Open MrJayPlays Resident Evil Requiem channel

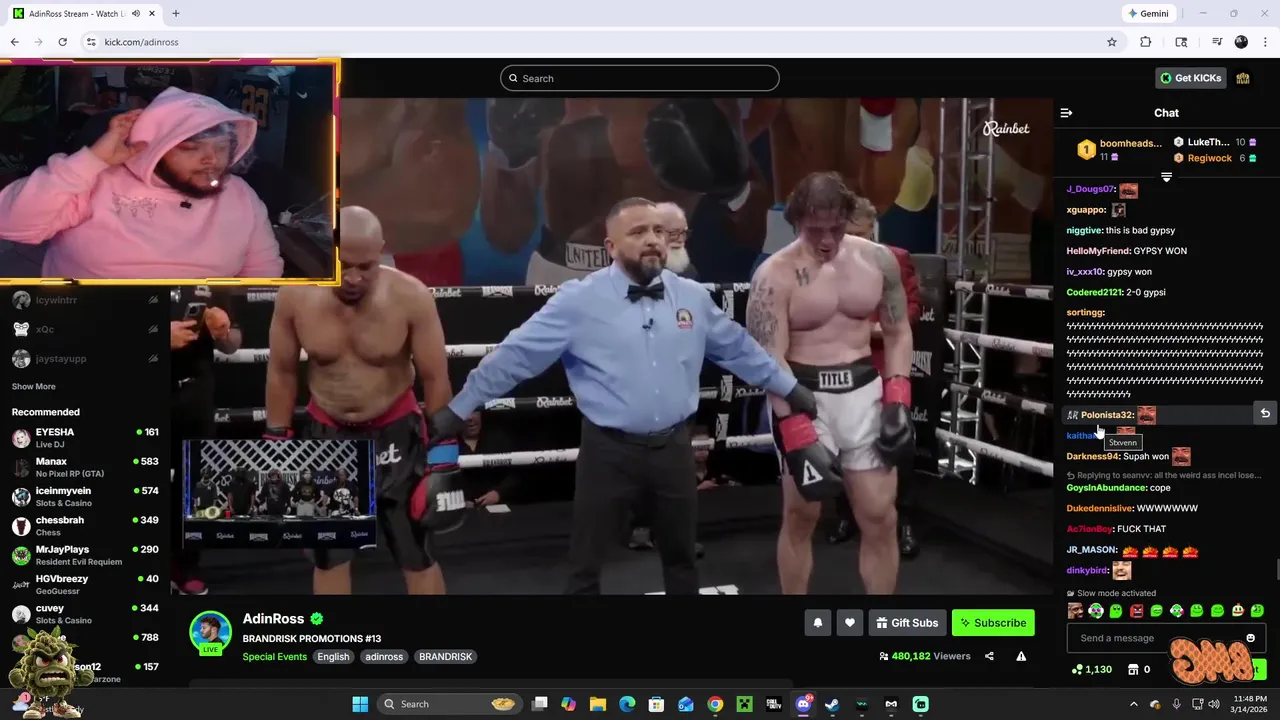point(85,555)
